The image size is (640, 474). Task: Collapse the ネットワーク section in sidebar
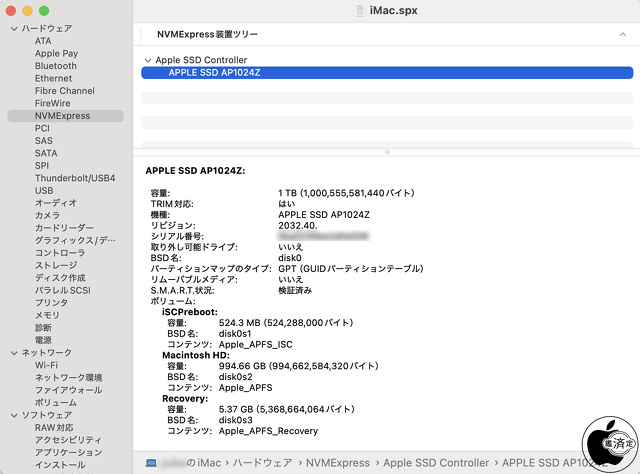(x=14, y=353)
